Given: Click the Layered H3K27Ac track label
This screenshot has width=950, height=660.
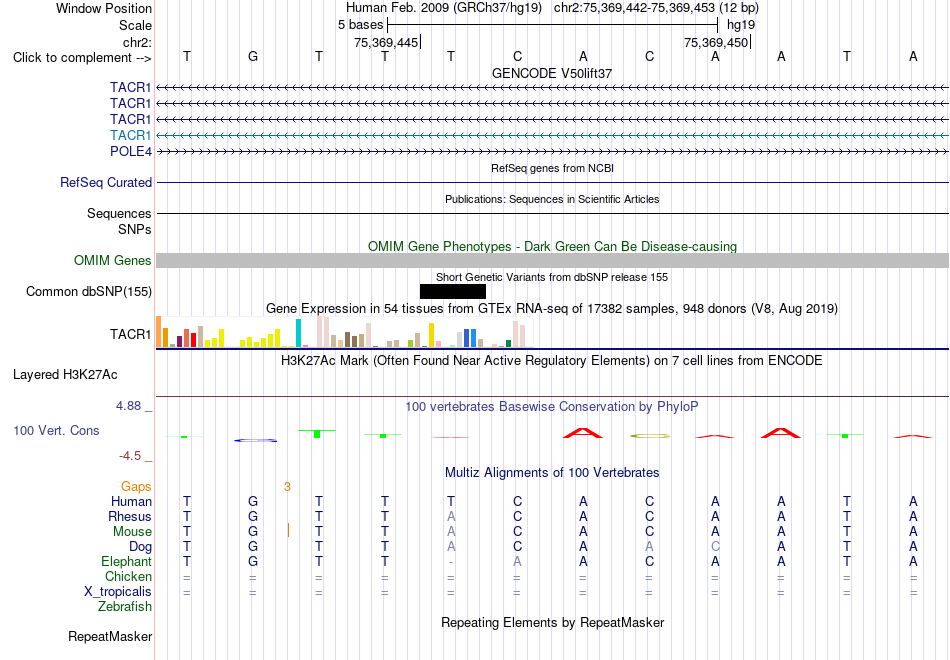Looking at the screenshot, I should [x=65, y=375].
